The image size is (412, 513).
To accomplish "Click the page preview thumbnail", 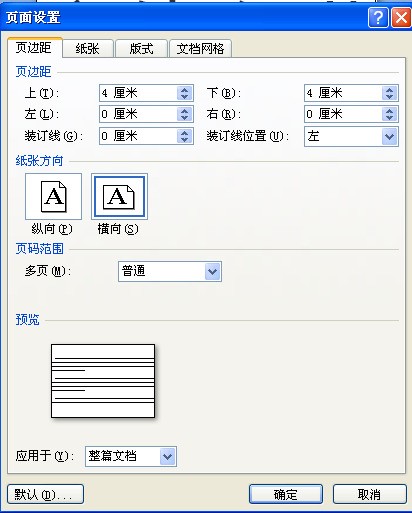I will pyautogui.click(x=103, y=381).
